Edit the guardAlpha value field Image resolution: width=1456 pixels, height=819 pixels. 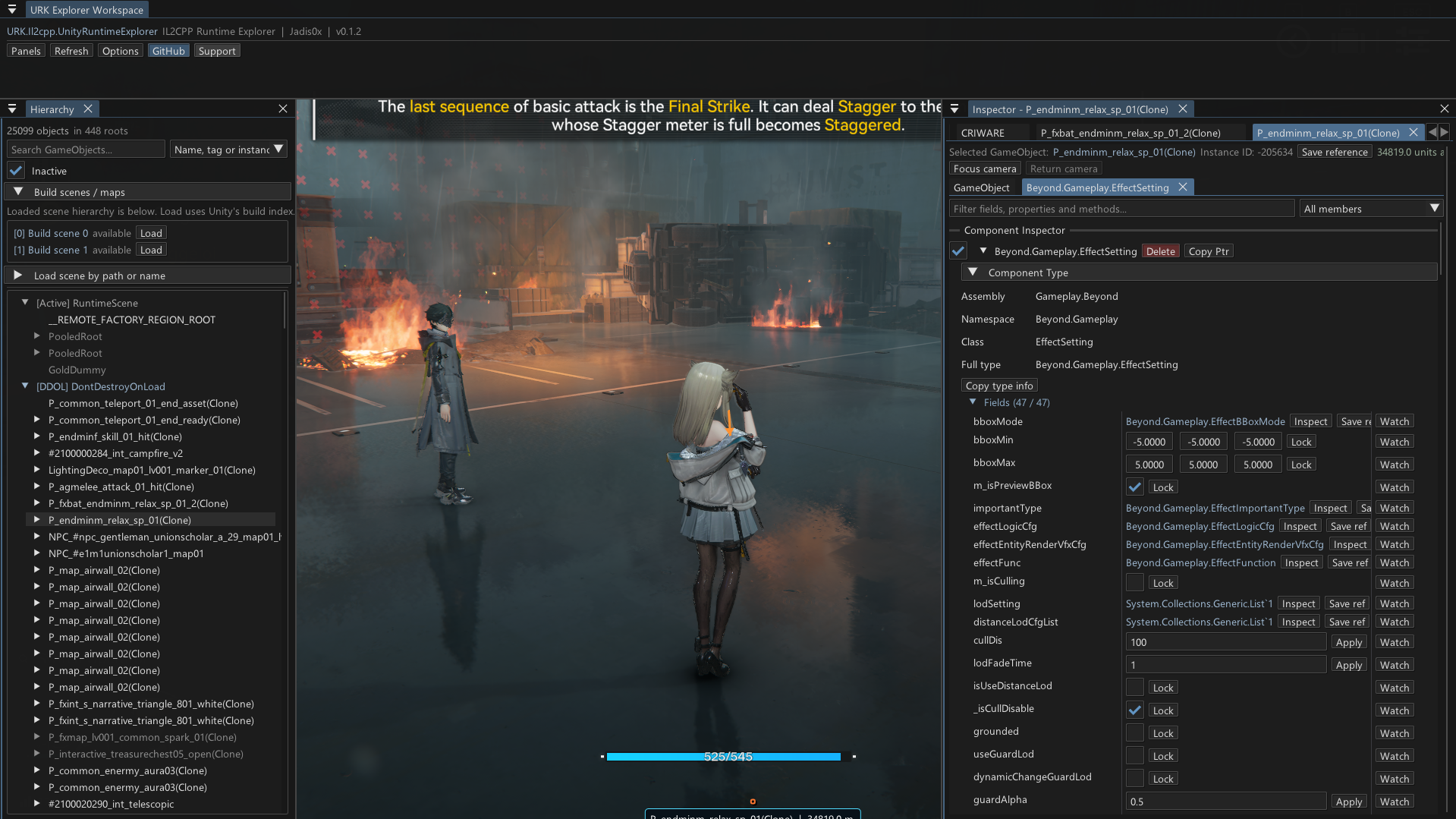[x=1226, y=802]
